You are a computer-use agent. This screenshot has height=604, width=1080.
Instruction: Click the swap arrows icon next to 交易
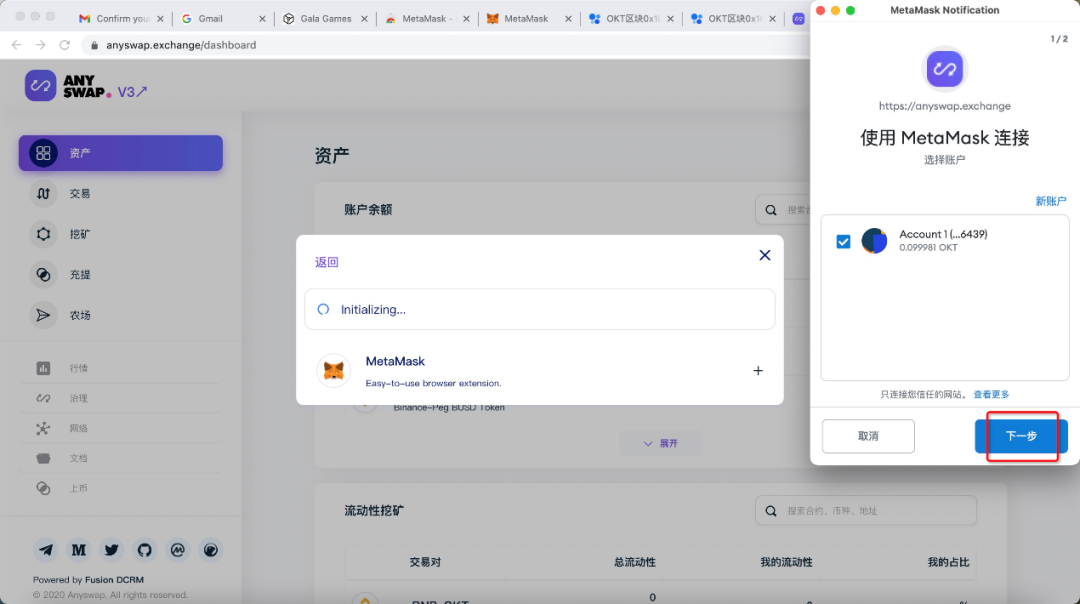click(x=43, y=194)
